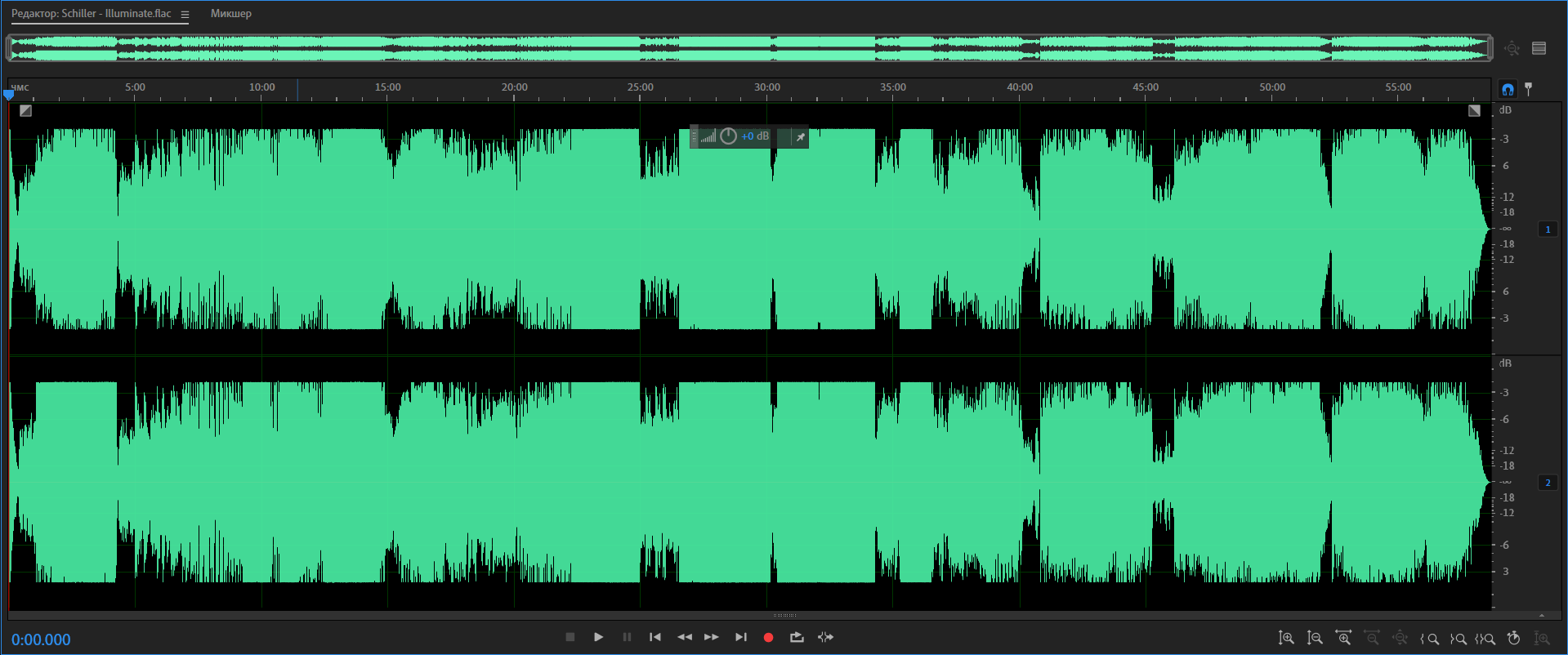Zoom in amplitude

pyautogui.click(x=1286, y=638)
